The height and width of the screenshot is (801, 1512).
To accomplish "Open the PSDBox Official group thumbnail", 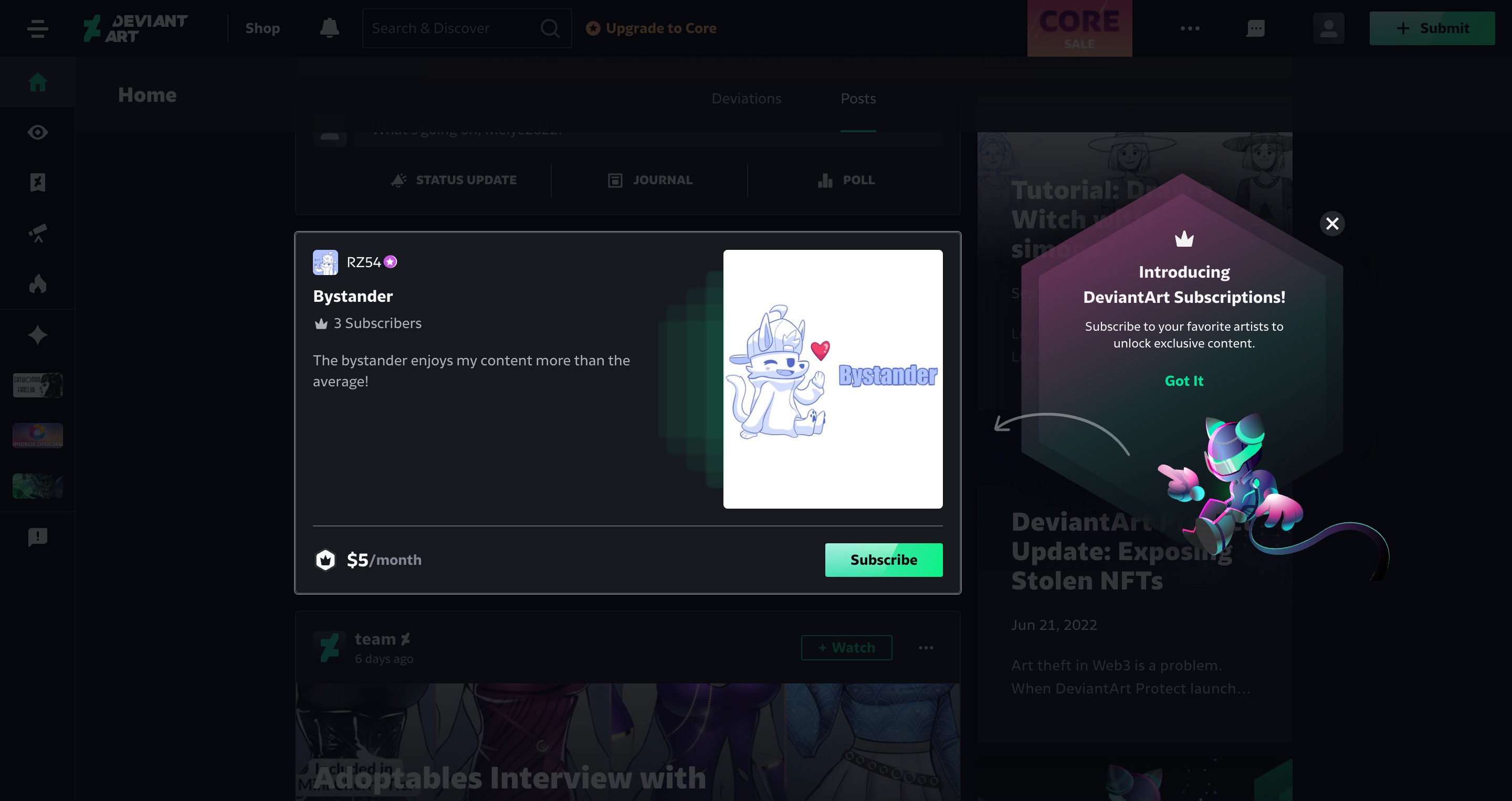I will (x=38, y=436).
